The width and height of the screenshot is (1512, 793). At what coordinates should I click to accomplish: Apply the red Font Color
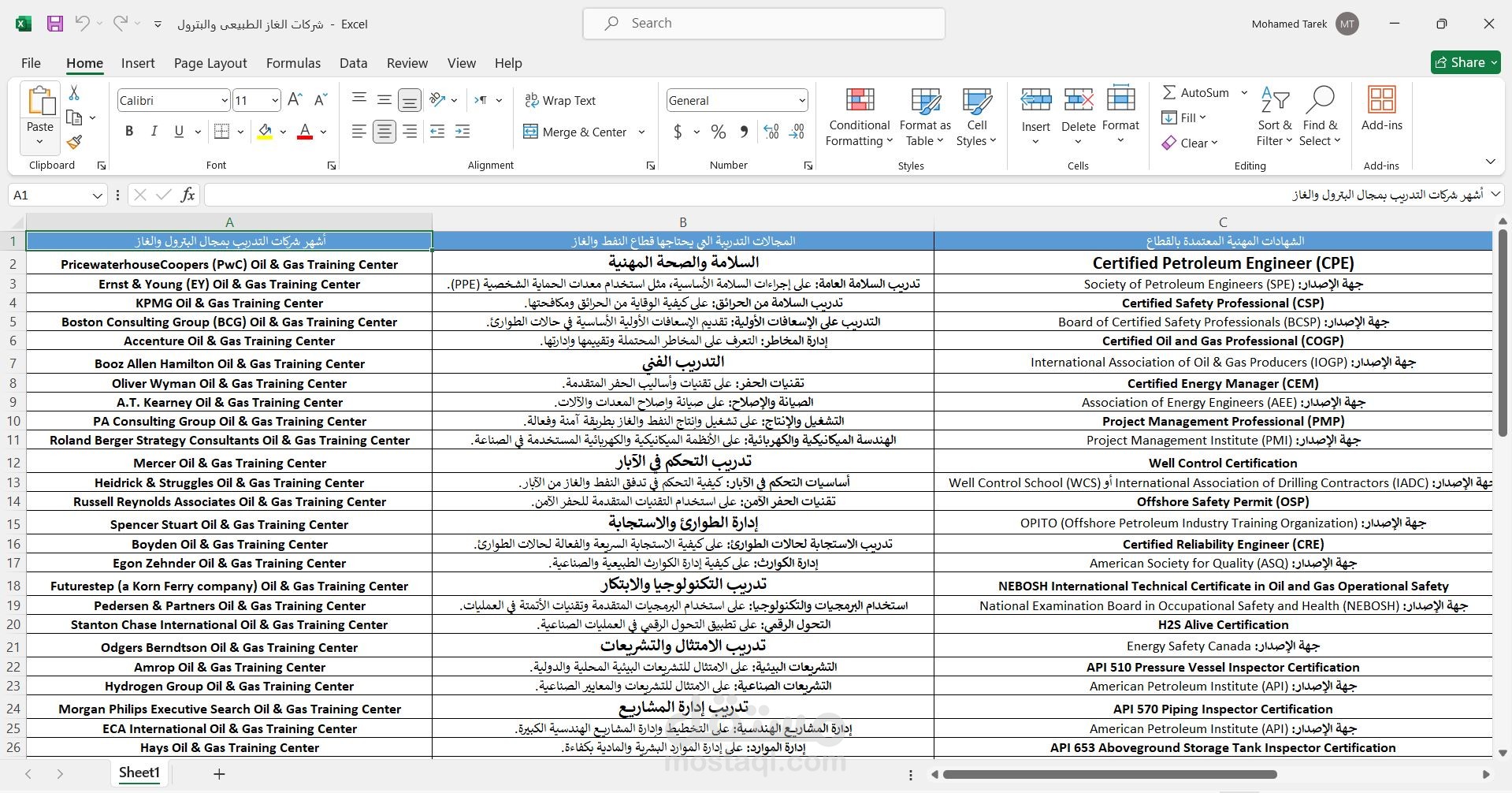pyautogui.click(x=305, y=132)
